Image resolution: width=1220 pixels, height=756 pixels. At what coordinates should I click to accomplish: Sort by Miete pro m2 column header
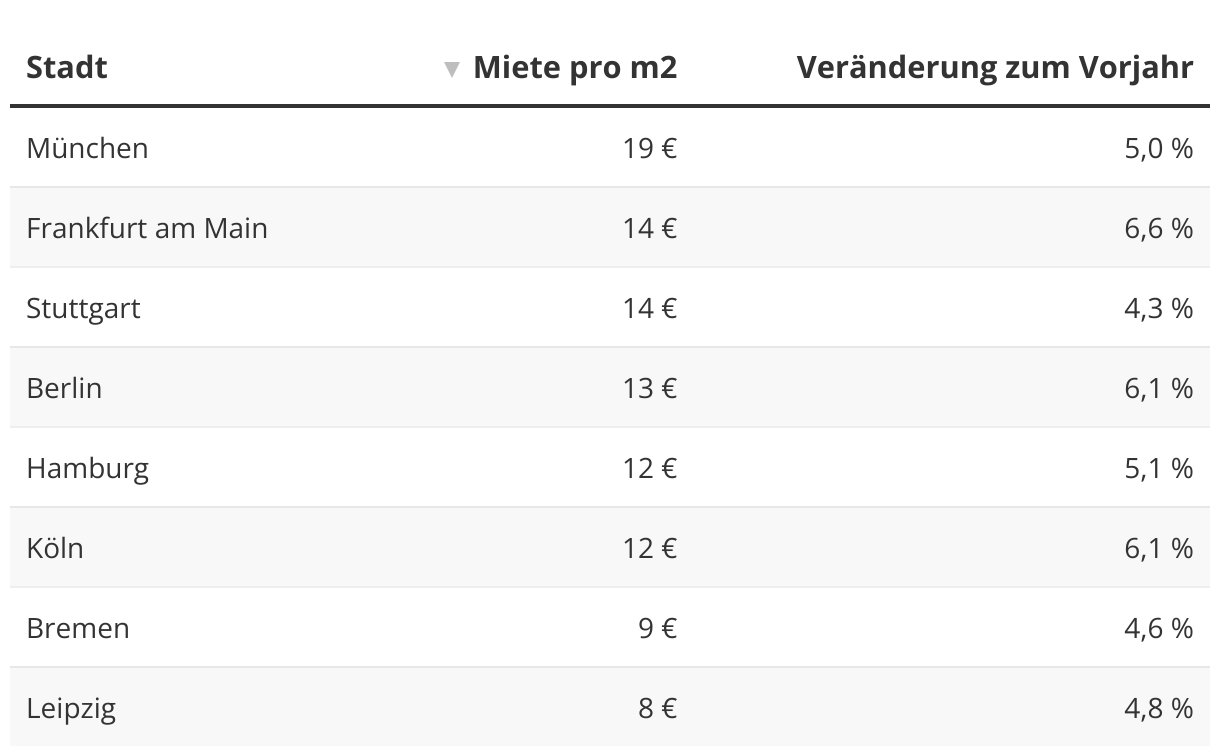coord(574,68)
